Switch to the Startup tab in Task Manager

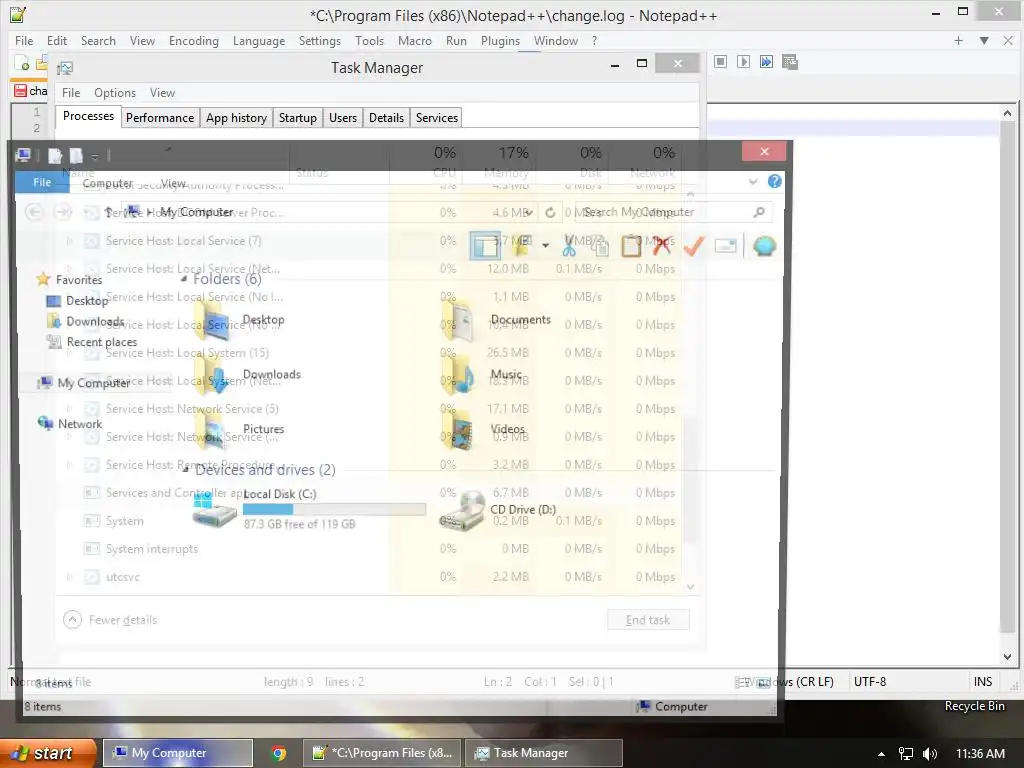(298, 118)
